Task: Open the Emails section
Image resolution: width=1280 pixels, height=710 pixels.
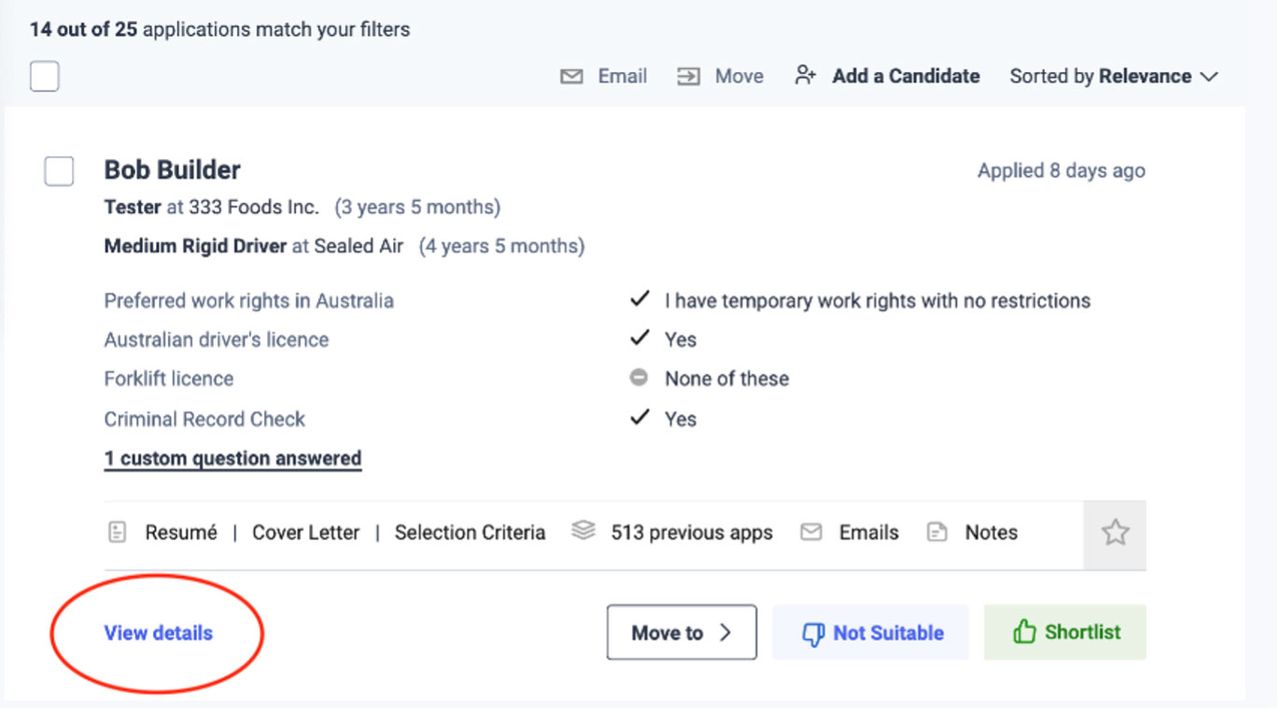Action: coord(868,533)
